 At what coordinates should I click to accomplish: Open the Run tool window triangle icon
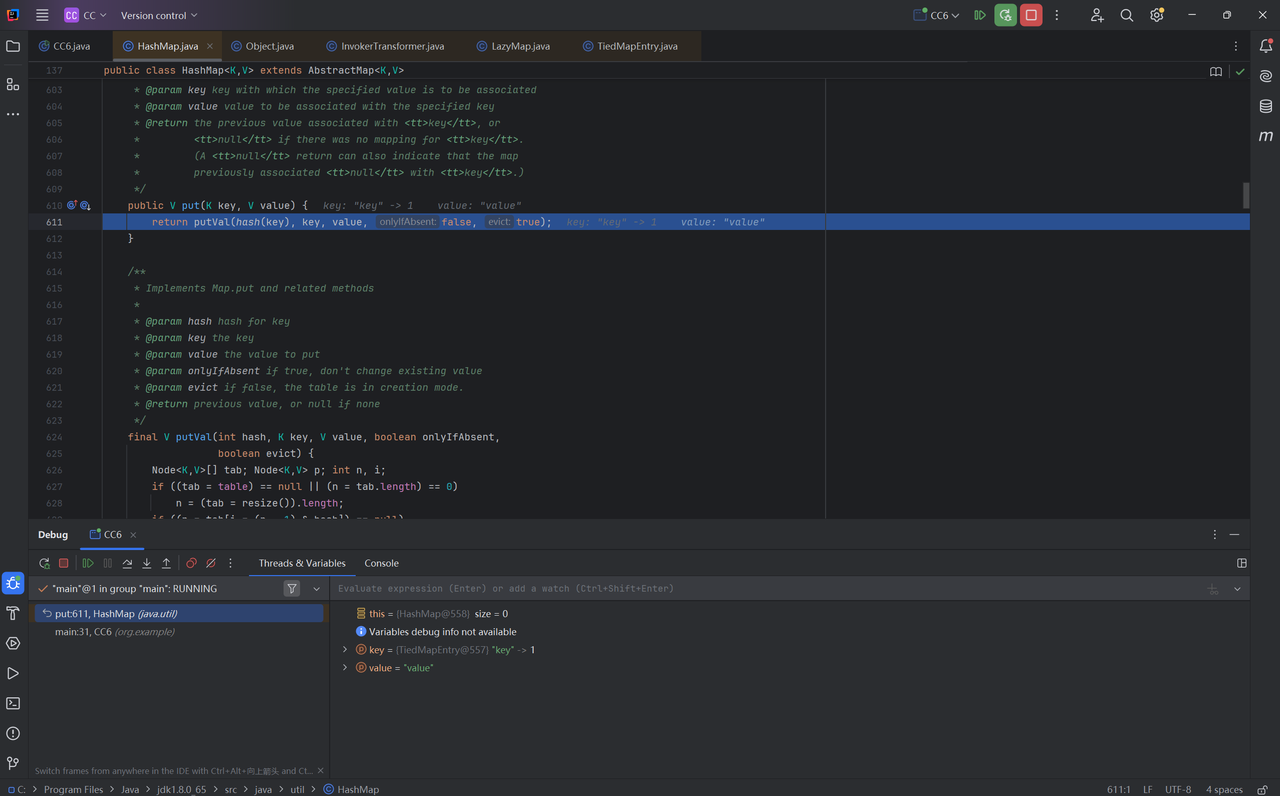pos(13,673)
